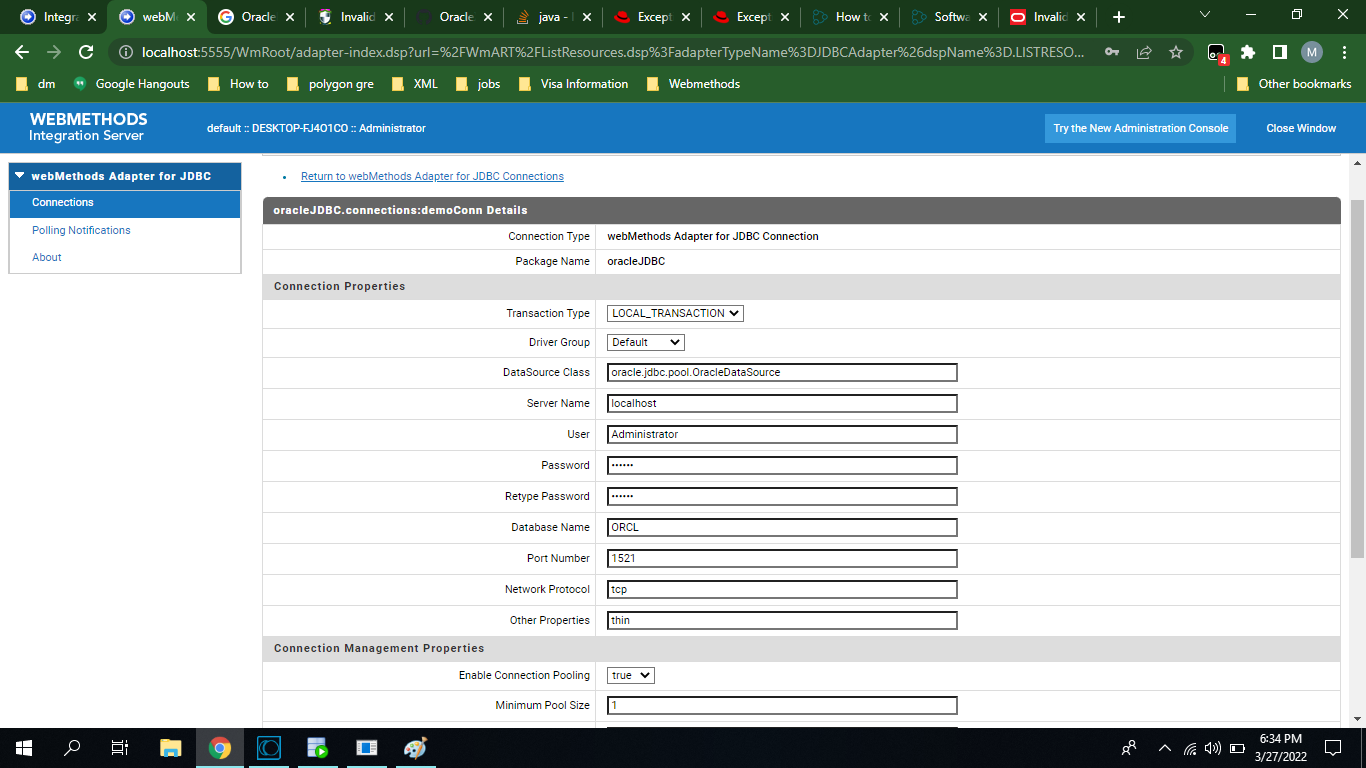Screen dimensions: 1366x768
Task: Open a new browser tab
Action: pyautogui.click(x=1119, y=17)
